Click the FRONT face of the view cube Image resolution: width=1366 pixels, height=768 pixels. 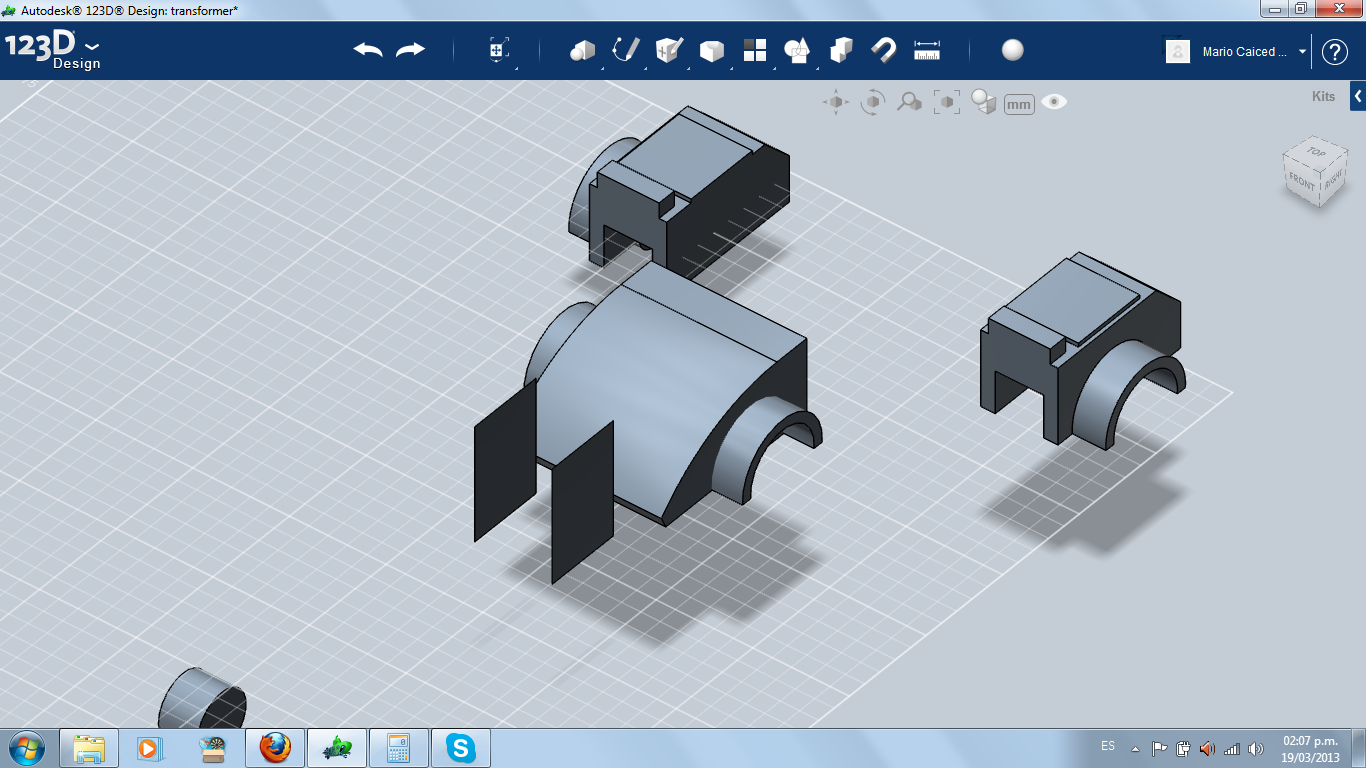(1302, 181)
